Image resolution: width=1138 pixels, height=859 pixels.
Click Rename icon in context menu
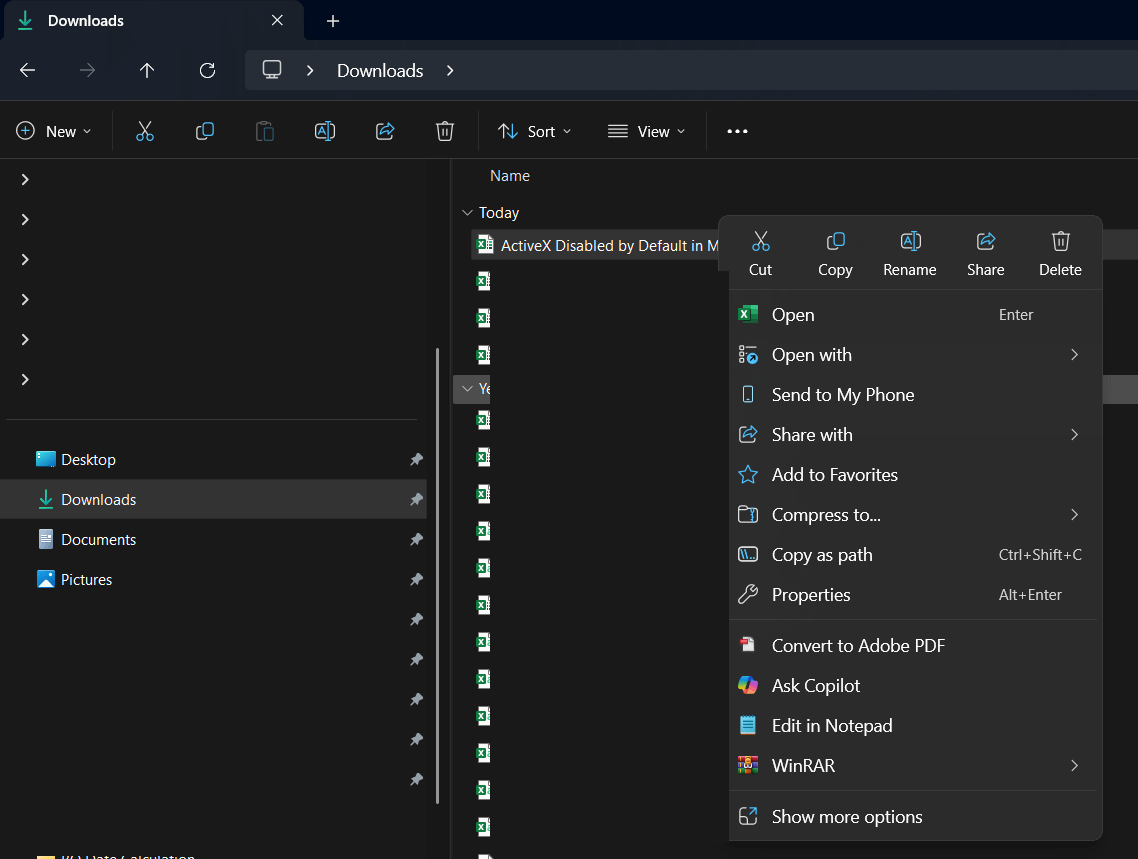[x=910, y=242]
